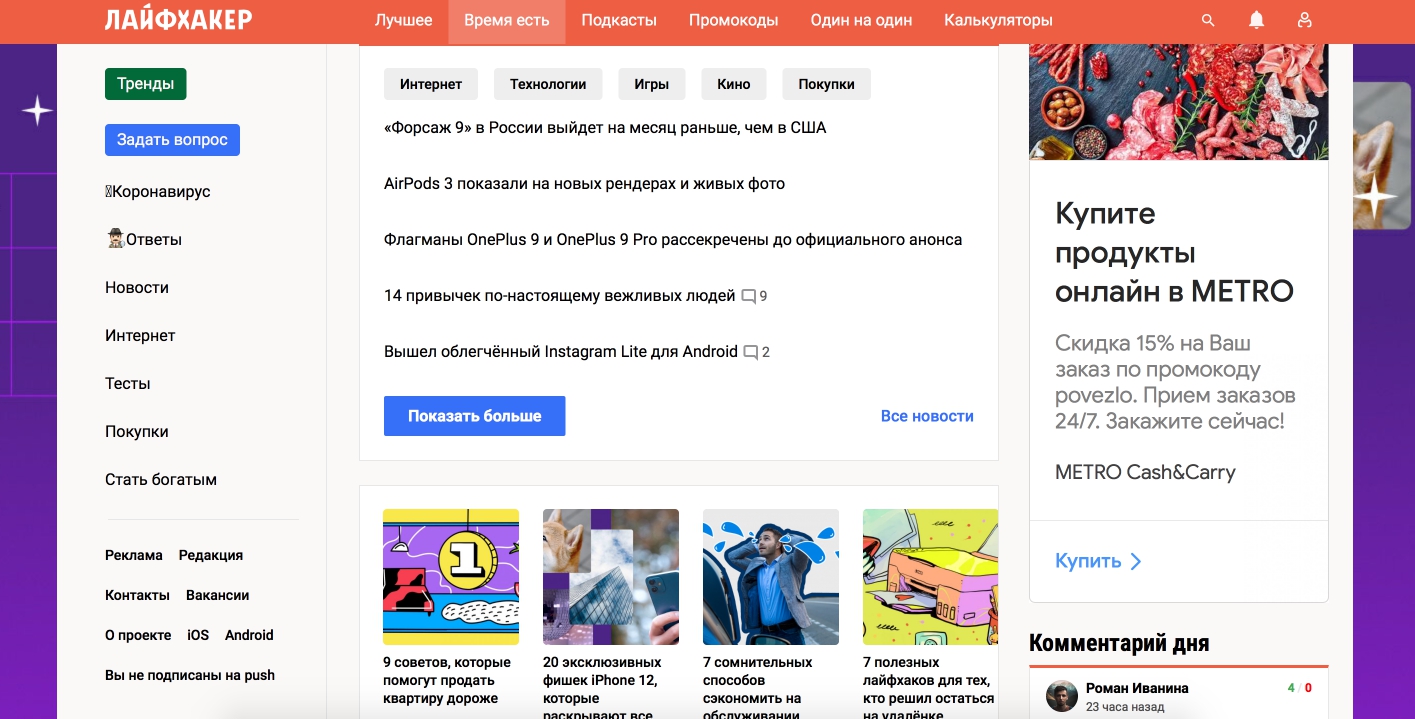This screenshot has width=1415, height=719.
Task: Select the Интернет filter chip
Action: pos(431,84)
